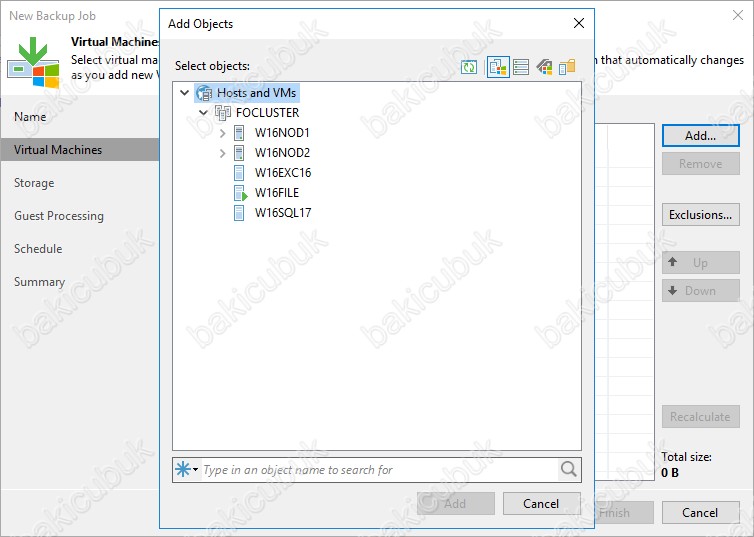Collapse the Hosts and VMs node
Screen dimensions: 754x537
(x=184, y=92)
